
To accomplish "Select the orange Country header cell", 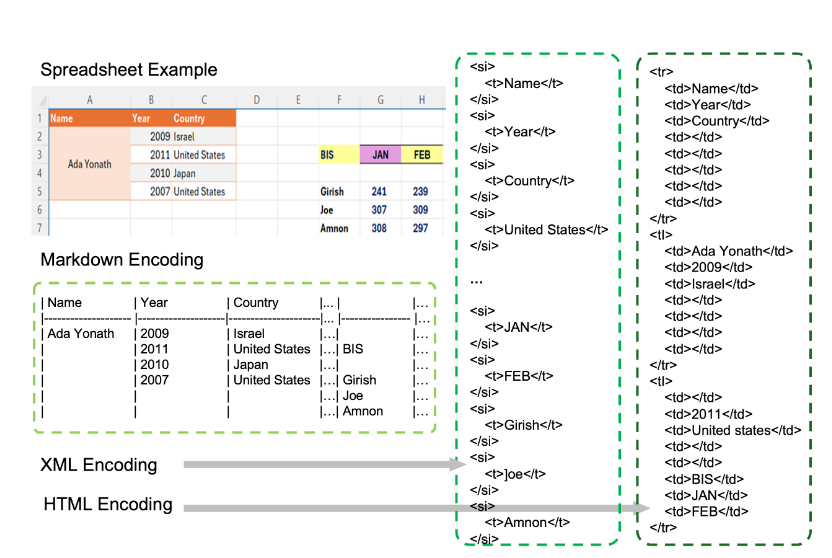I will (x=204, y=118).
